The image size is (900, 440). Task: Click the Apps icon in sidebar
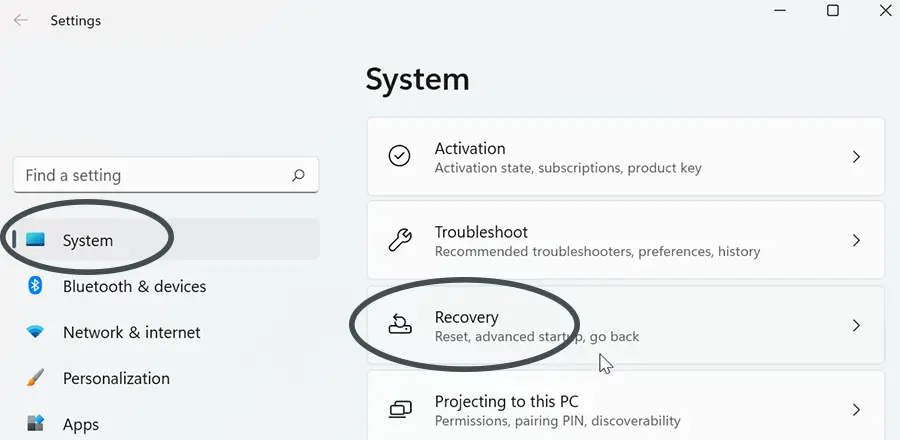point(35,423)
